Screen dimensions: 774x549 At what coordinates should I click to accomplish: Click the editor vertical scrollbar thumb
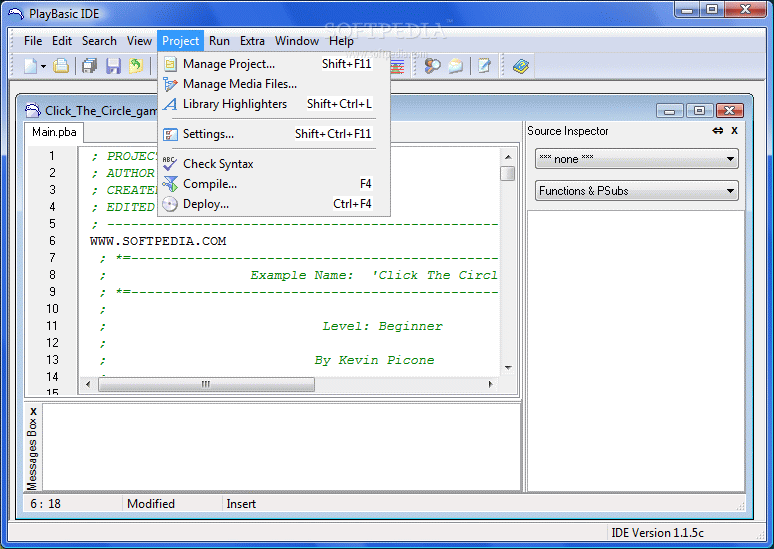[507, 173]
